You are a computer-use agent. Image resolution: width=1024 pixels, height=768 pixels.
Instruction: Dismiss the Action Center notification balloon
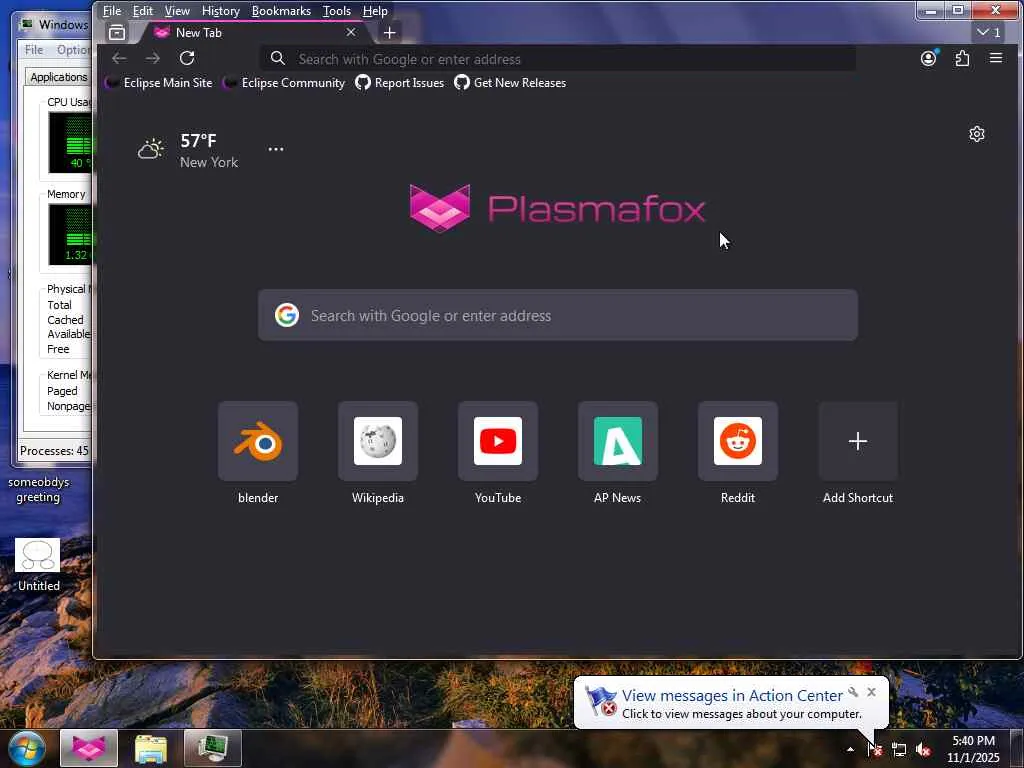coord(871,692)
